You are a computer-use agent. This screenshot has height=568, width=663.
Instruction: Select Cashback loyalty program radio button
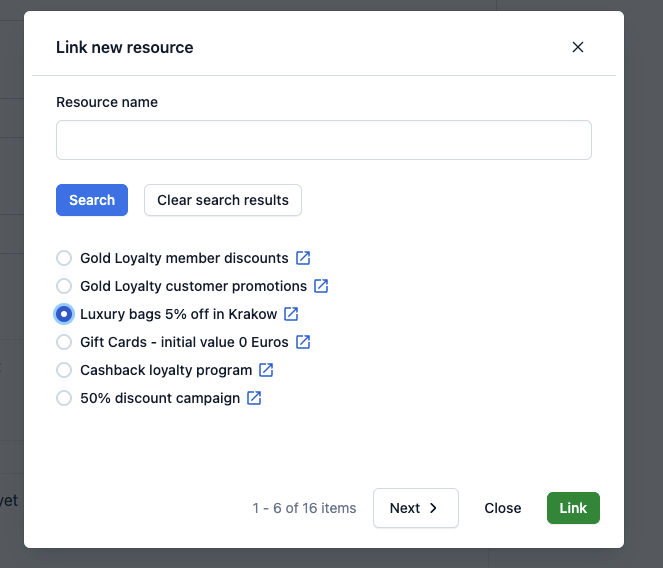pyautogui.click(x=64, y=370)
